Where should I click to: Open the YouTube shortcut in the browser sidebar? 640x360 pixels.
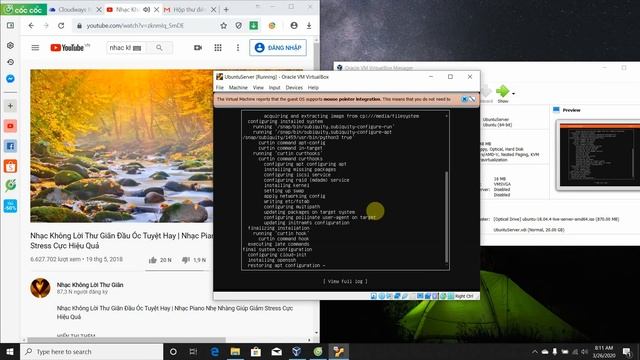click(x=11, y=126)
